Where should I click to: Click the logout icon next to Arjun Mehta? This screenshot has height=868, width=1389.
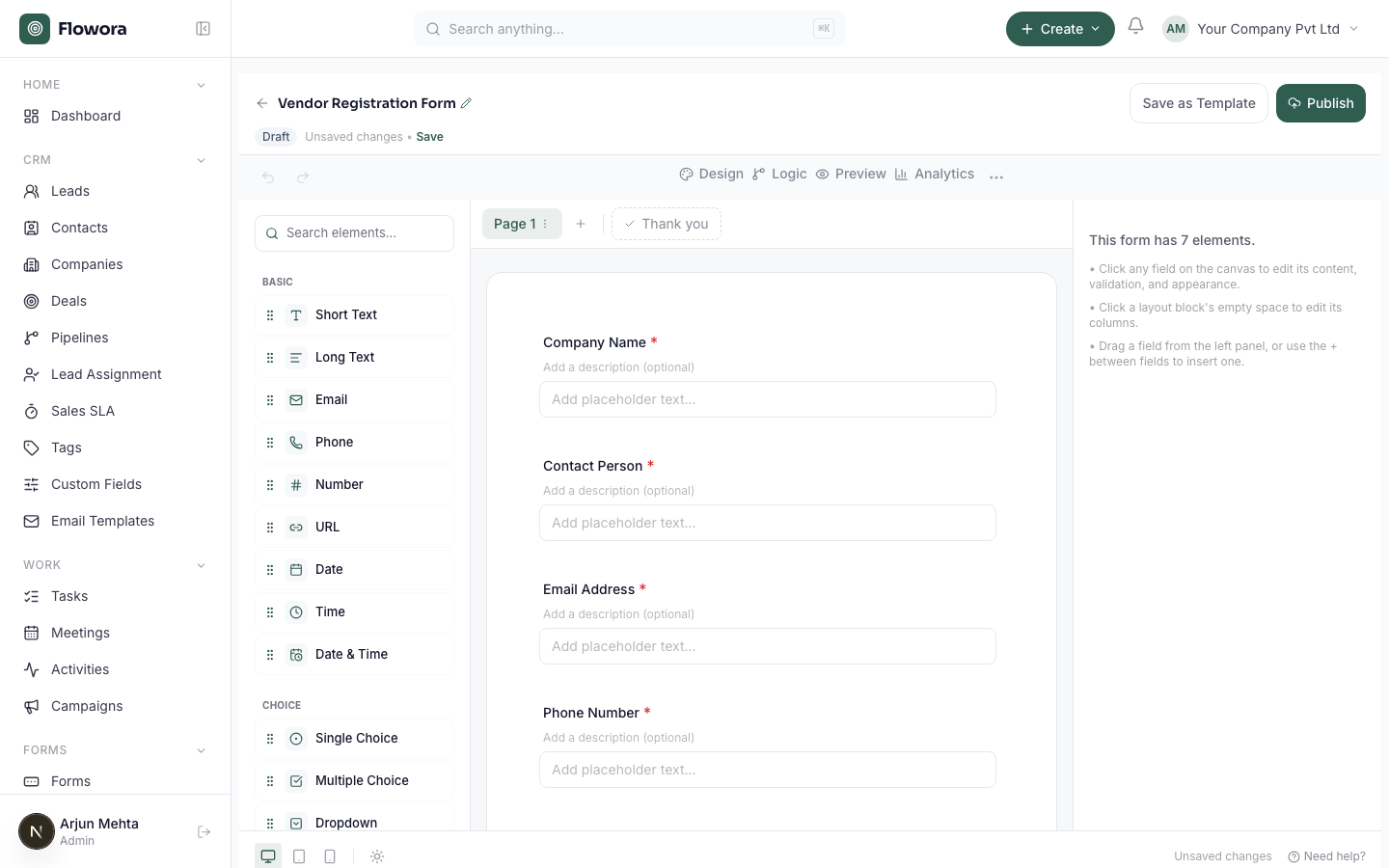point(204,831)
